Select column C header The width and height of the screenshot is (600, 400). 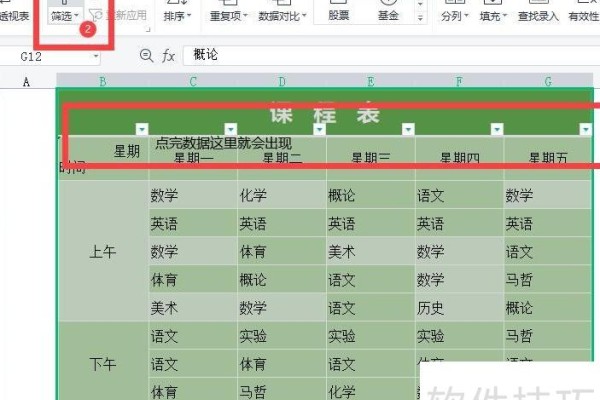click(x=193, y=81)
